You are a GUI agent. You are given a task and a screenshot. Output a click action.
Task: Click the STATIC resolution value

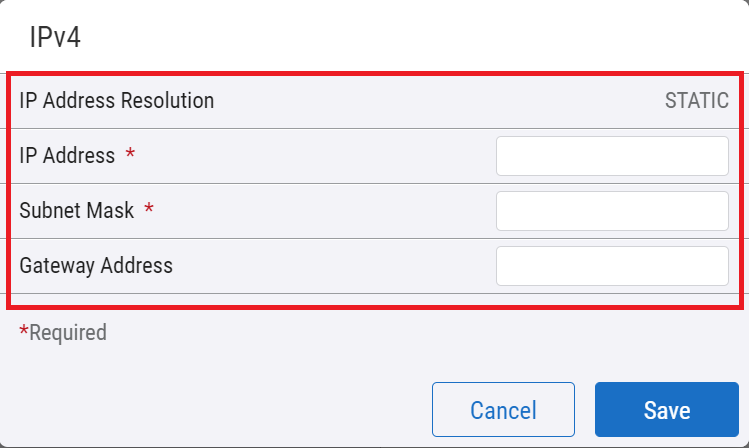point(696,101)
